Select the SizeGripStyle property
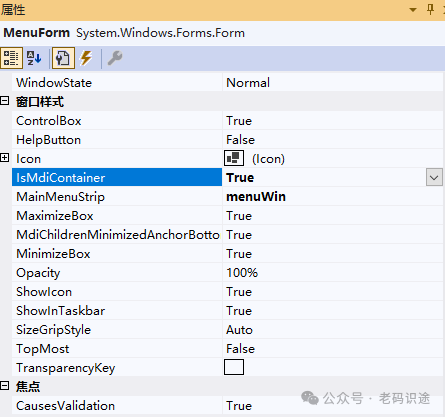The height and width of the screenshot is (417, 445). point(53,330)
